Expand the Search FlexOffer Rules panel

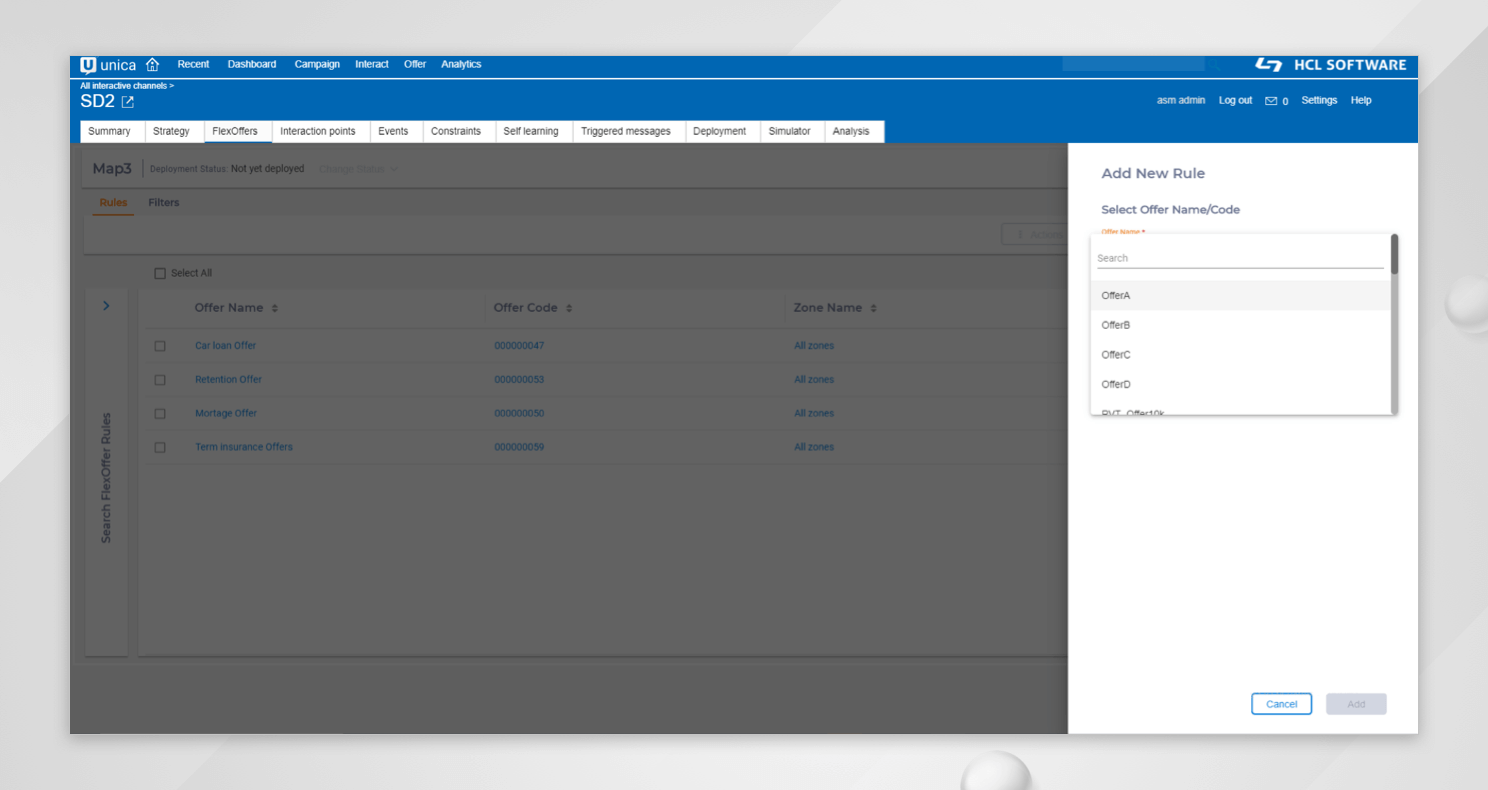click(x=107, y=306)
